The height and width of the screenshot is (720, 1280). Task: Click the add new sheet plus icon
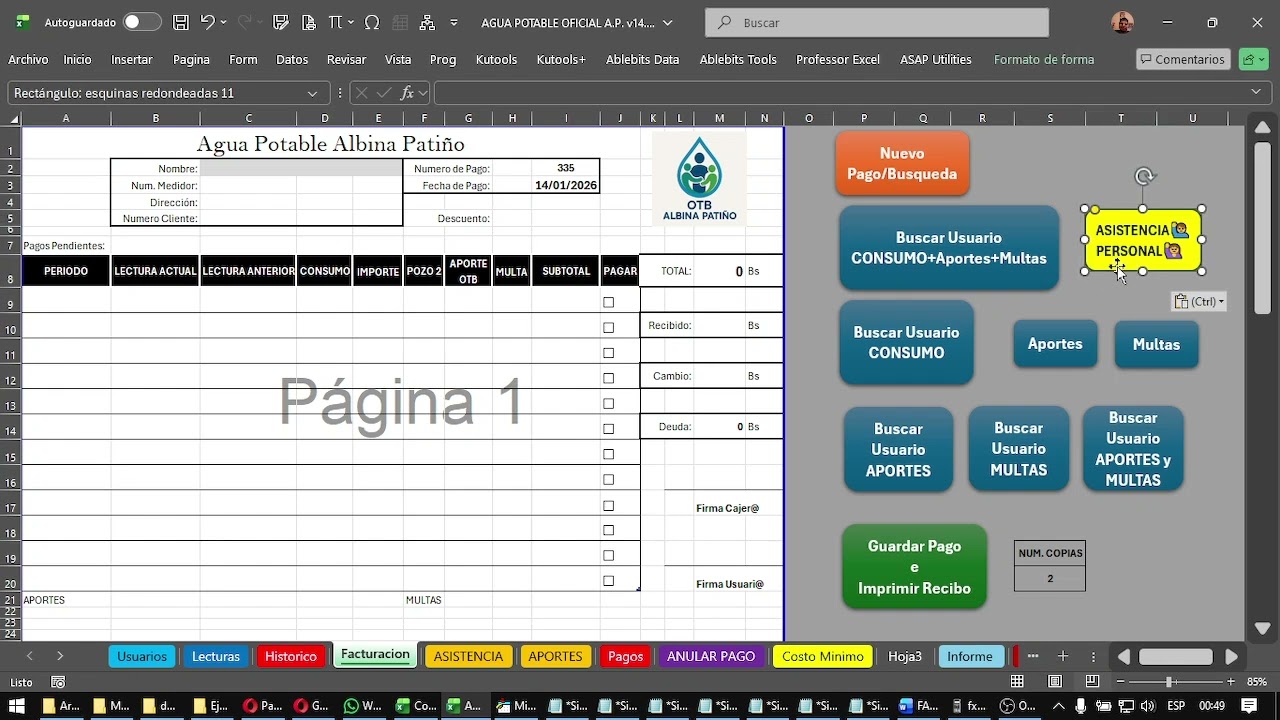pyautogui.click(x=1063, y=656)
